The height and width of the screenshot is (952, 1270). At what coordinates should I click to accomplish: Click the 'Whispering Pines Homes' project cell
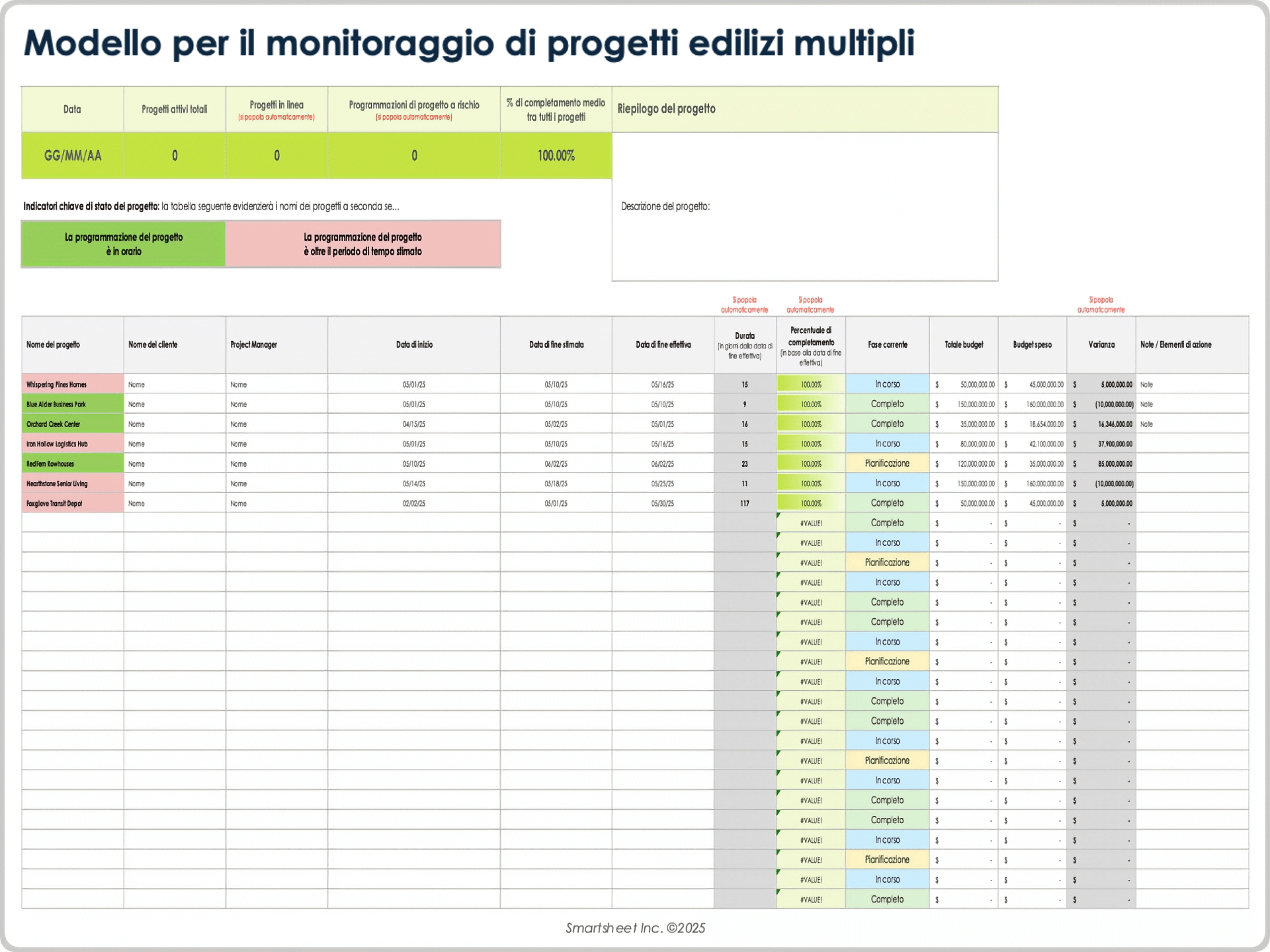pyautogui.click(x=73, y=384)
